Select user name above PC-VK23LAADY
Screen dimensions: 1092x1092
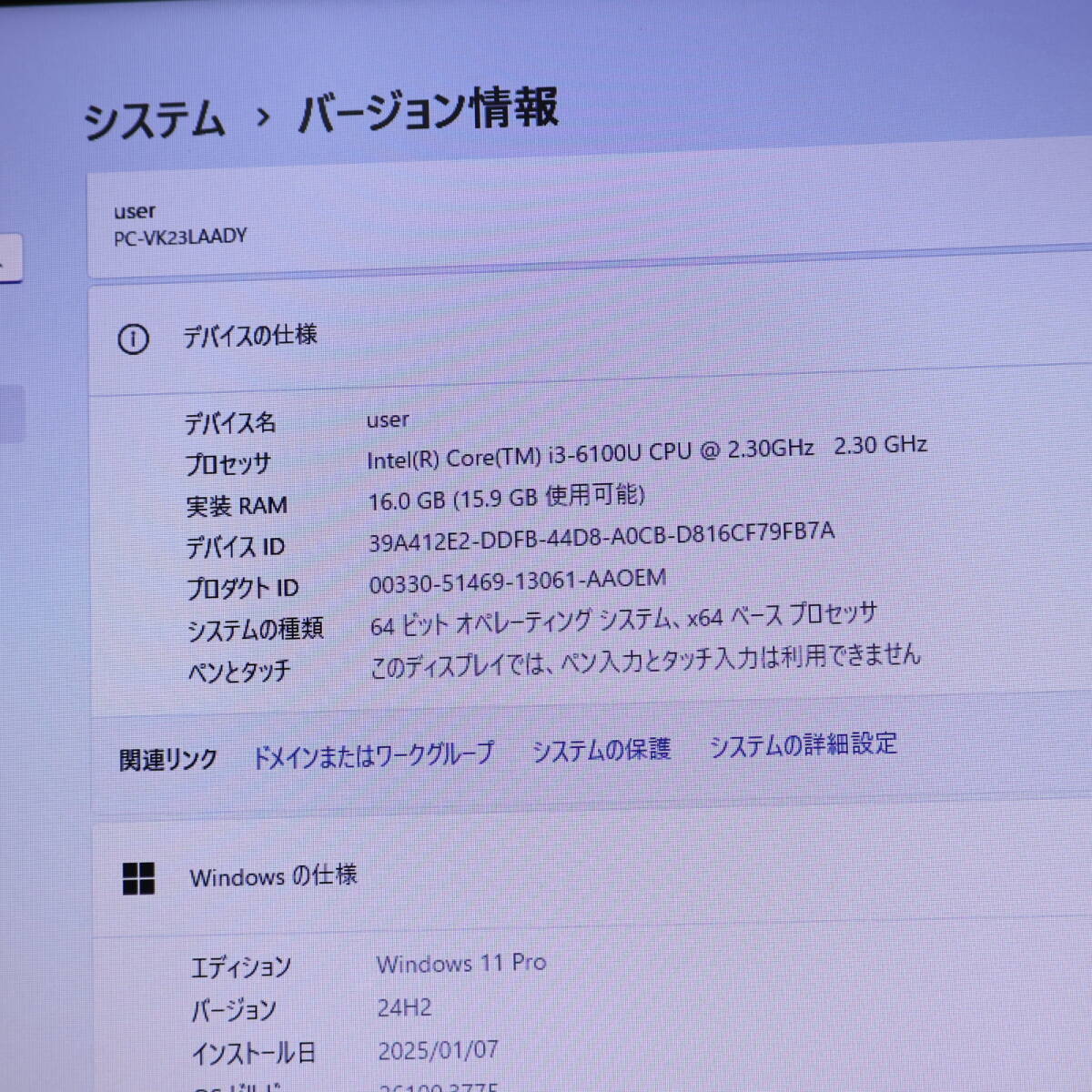[135, 212]
